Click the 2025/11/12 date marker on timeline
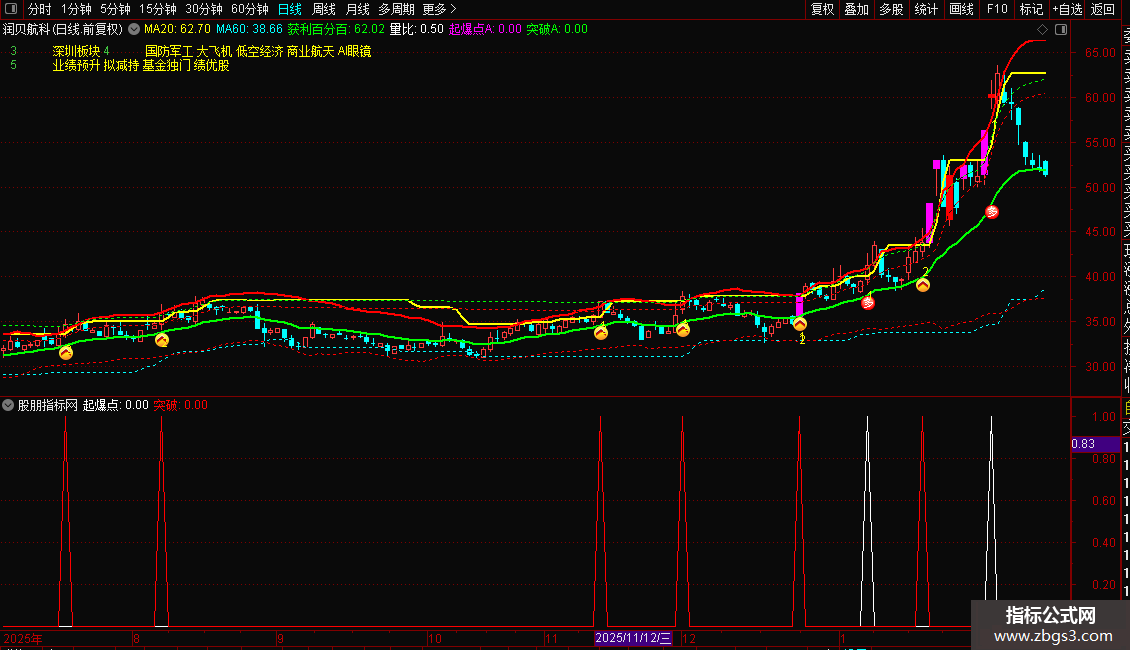The height and width of the screenshot is (650, 1130). [x=636, y=637]
